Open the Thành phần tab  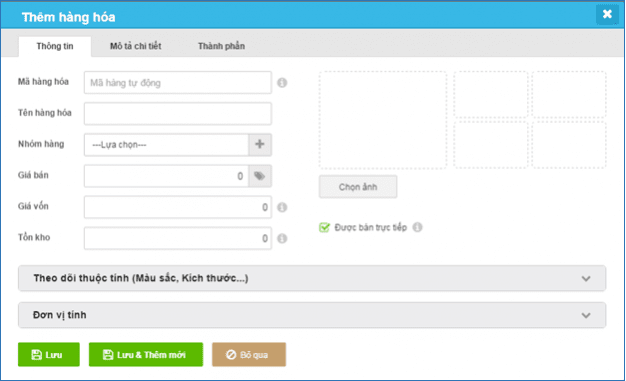(x=221, y=46)
